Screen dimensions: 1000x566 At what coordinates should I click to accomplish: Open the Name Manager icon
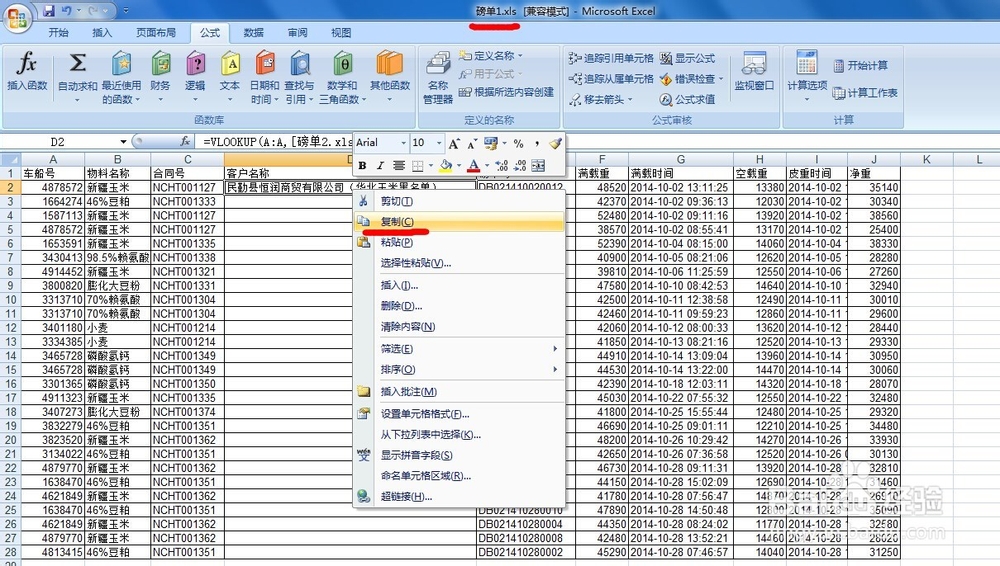438,64
